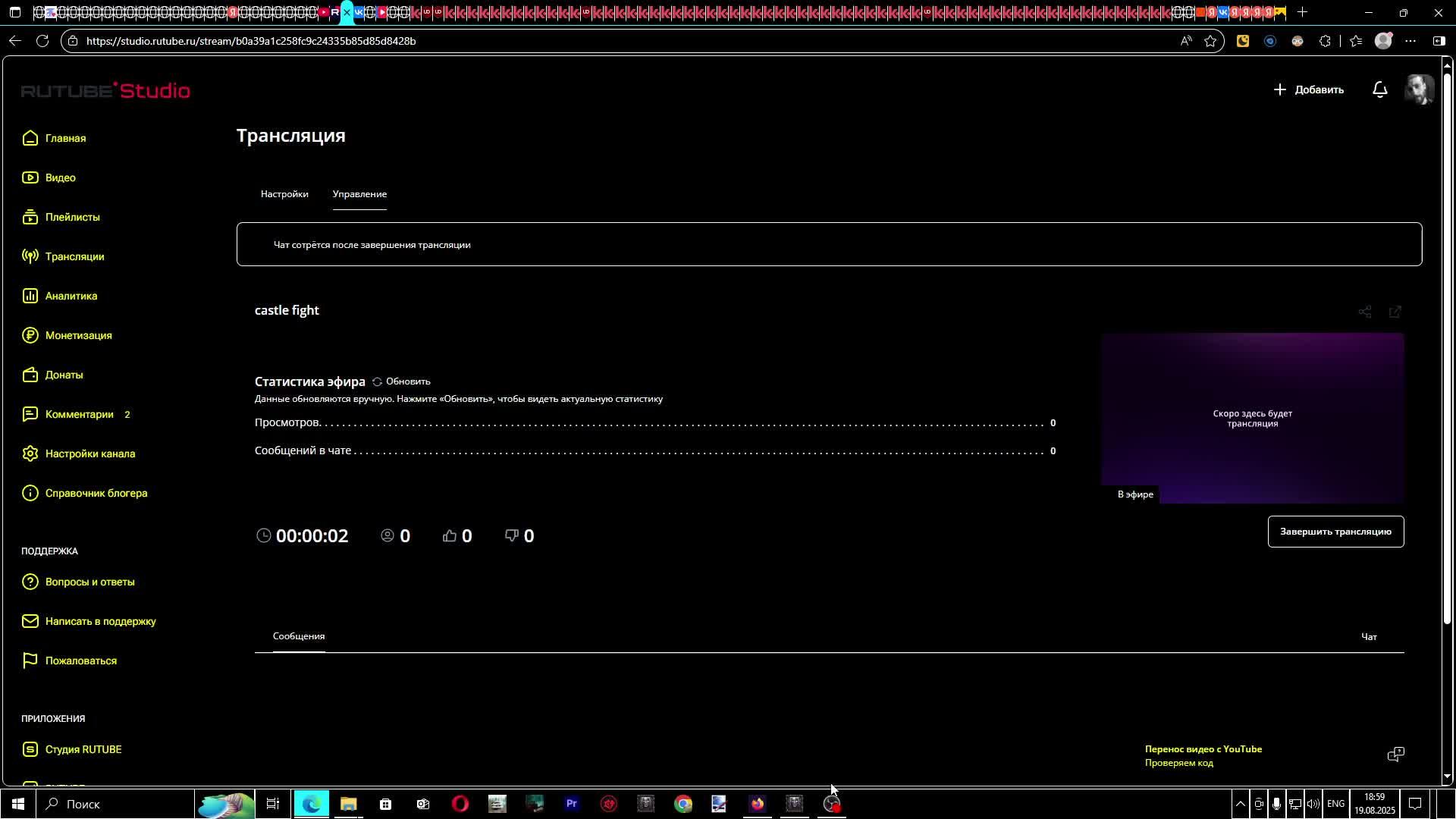
Task: Open Написать в поддержку link
Action: coord(100,621)
